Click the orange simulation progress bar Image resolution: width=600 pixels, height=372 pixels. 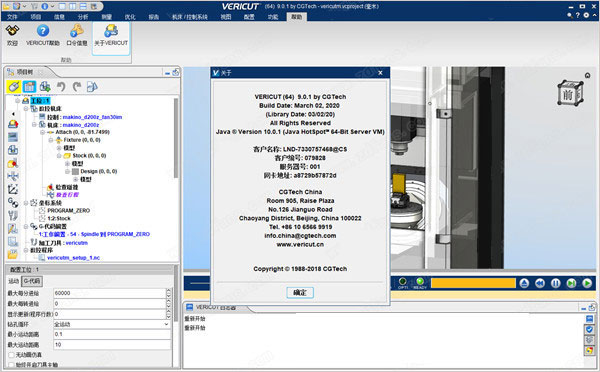tap(473, 283)
